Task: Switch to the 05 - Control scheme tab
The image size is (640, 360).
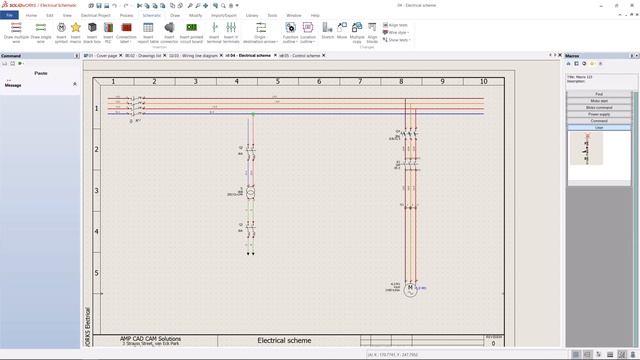Action: pos(300,56)
